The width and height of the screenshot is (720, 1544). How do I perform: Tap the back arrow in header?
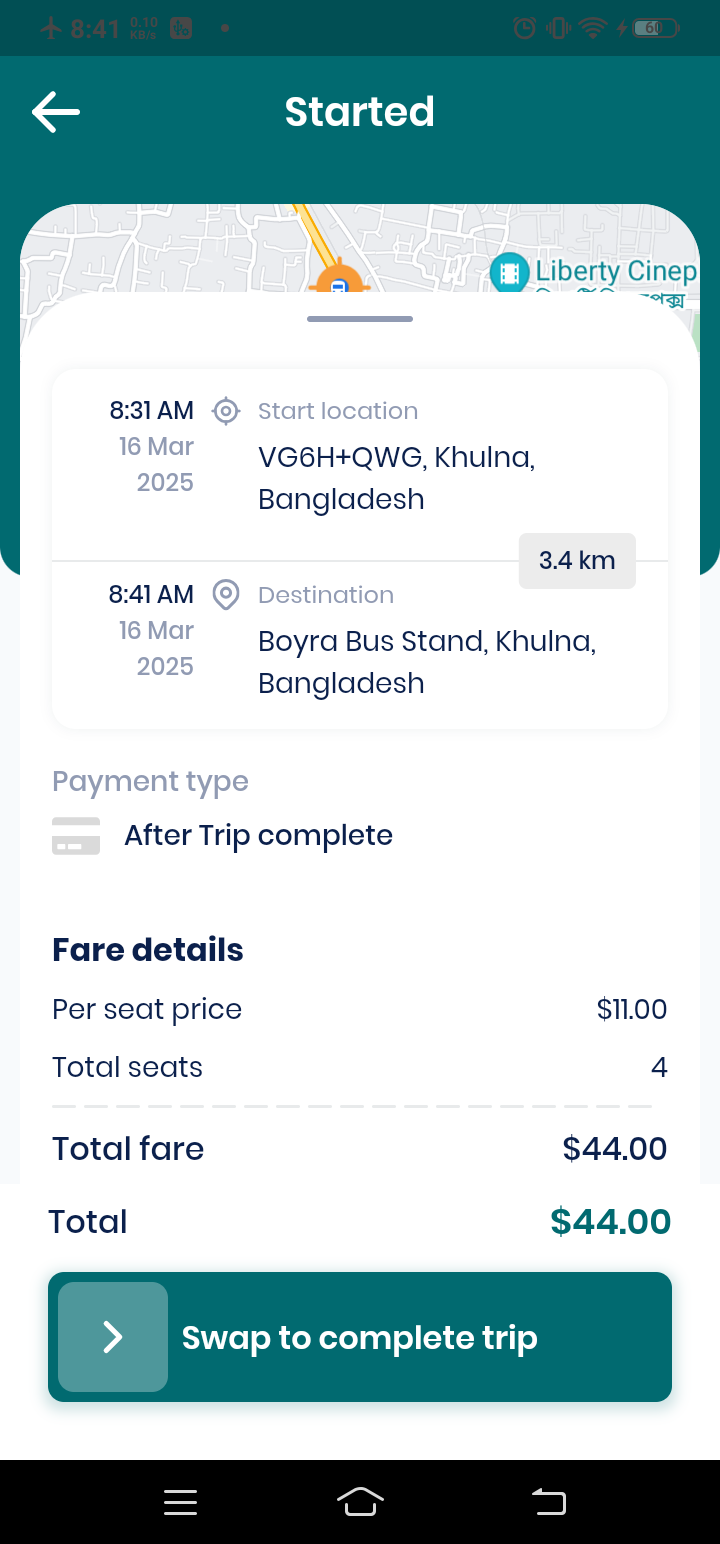coord(56,112)
